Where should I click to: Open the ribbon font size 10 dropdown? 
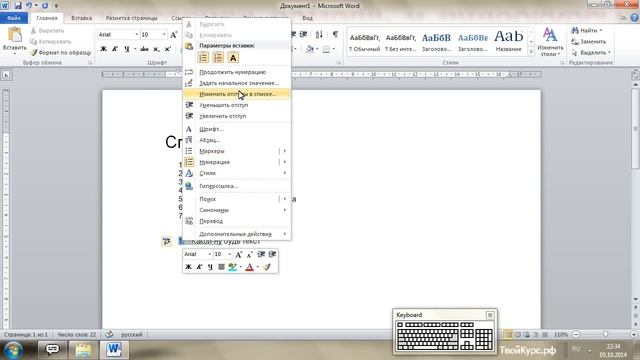coord(164,35)
